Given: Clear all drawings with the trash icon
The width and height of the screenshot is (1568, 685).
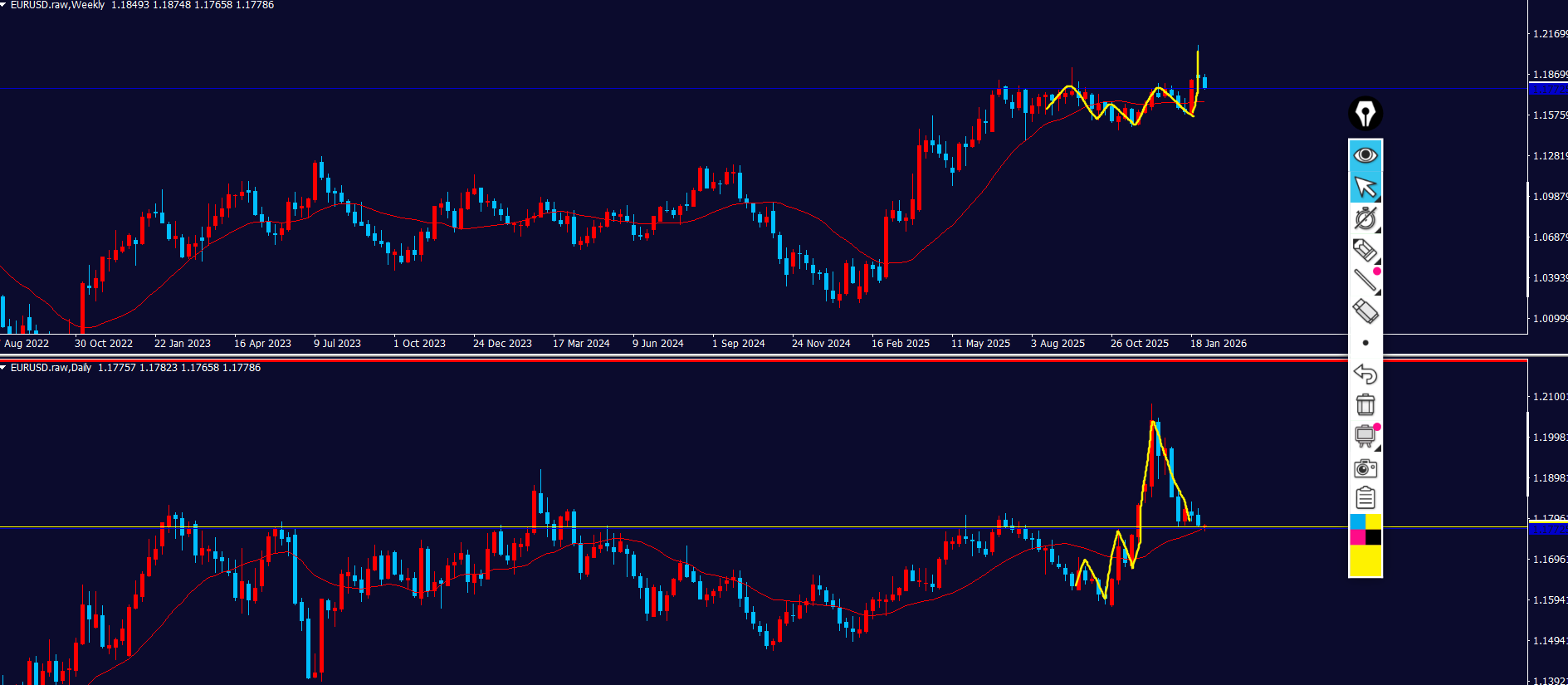Looking at the screenshot, I should tap(1365, 405).
